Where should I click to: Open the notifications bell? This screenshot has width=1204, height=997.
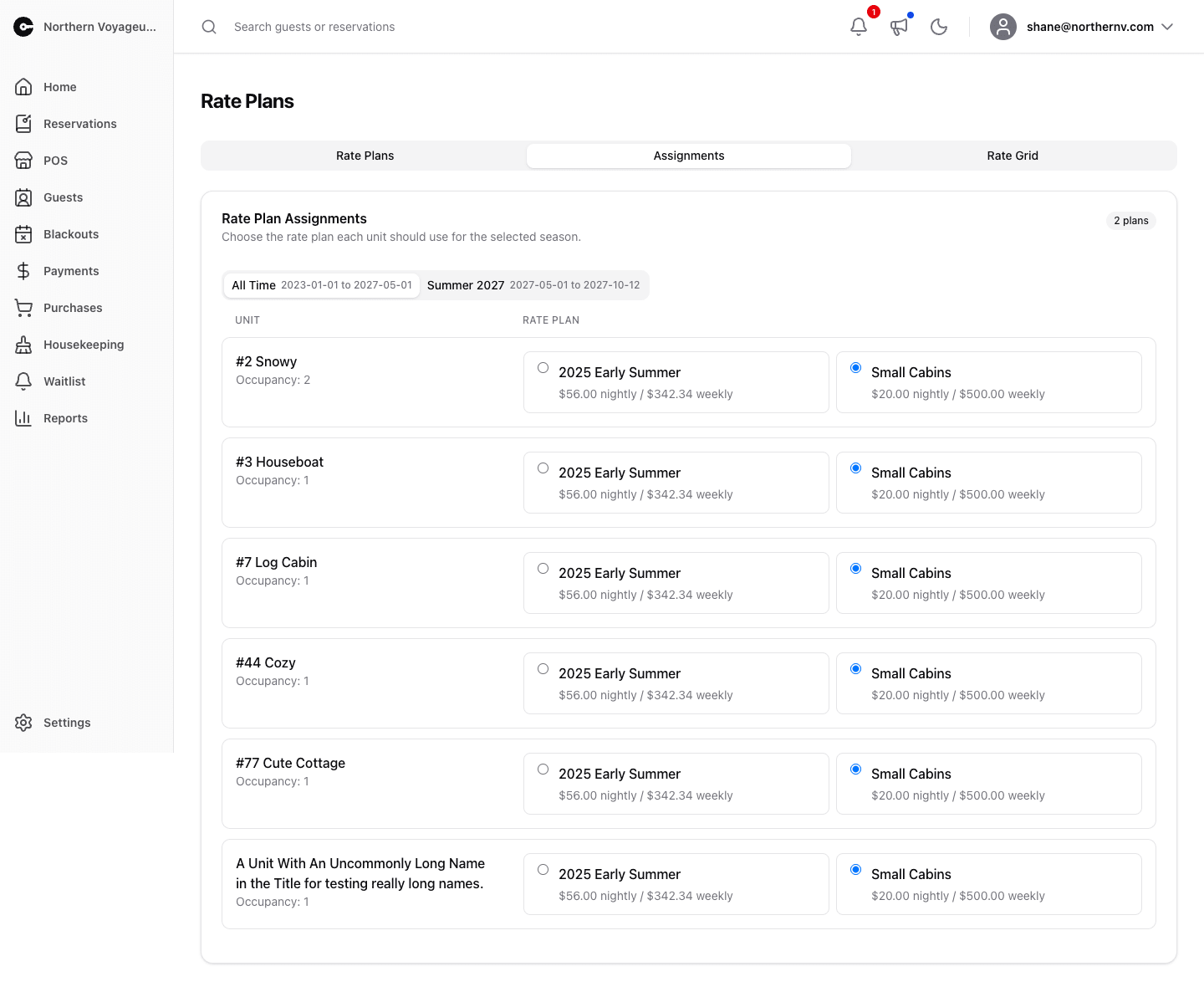tap(859, 27)
